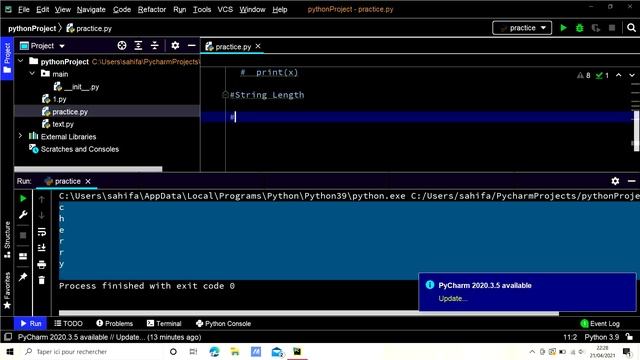Expand all icon in Project panel toolbar

point(138,46)
